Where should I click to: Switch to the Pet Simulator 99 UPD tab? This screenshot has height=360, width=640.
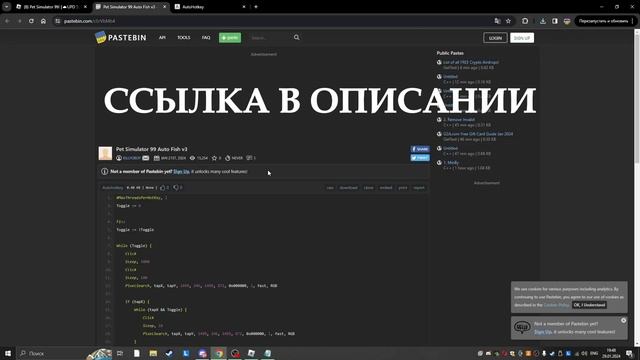51,7
